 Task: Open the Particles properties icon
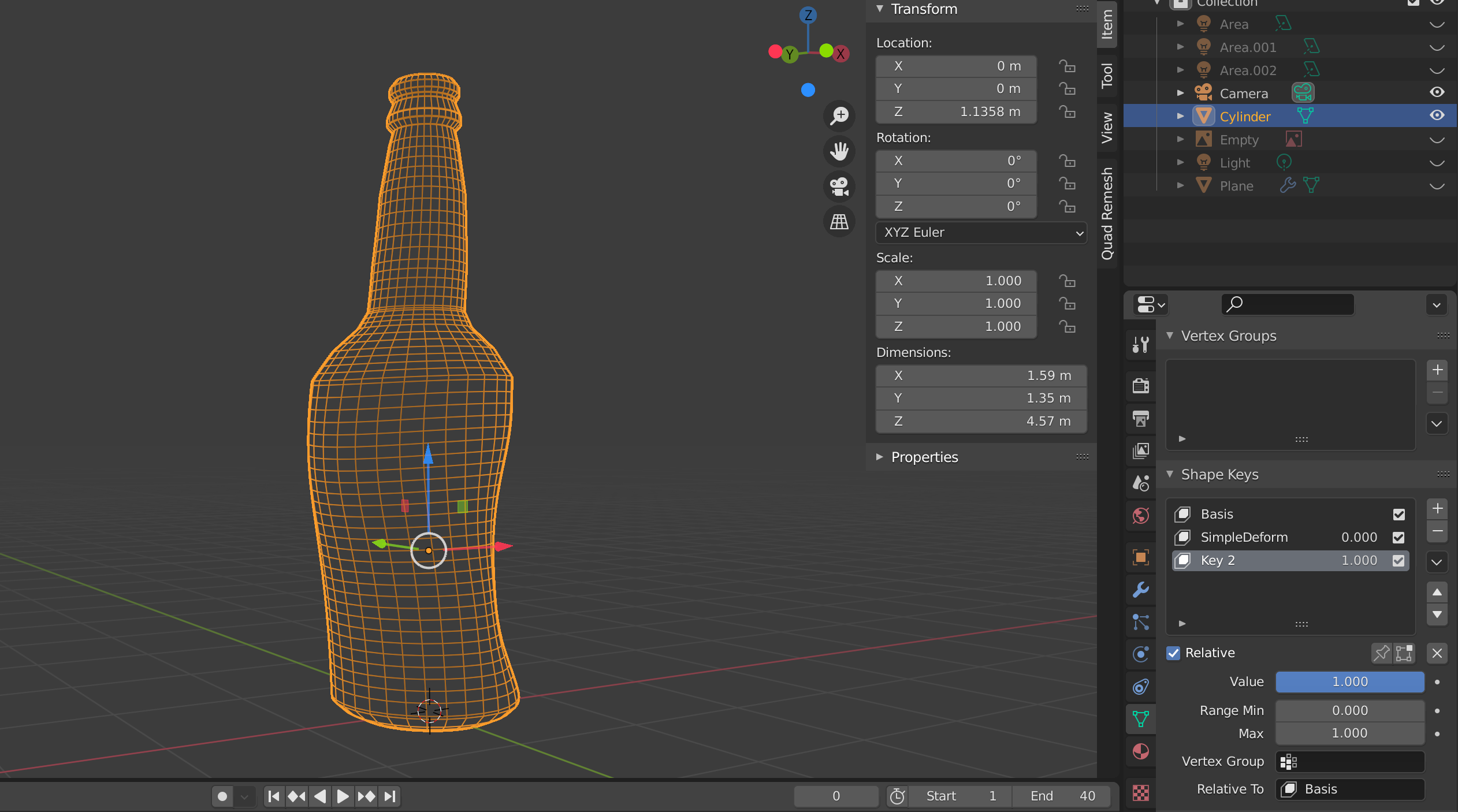tap(1141, 622)
